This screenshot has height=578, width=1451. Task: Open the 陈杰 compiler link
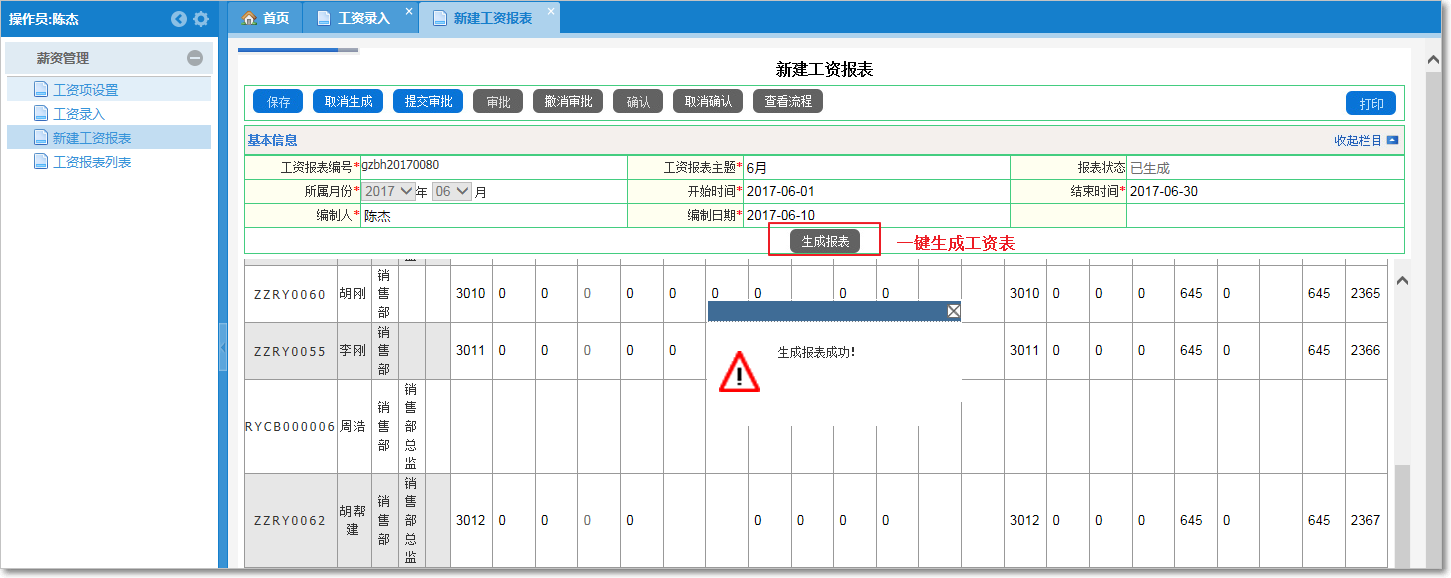[374, 215]
